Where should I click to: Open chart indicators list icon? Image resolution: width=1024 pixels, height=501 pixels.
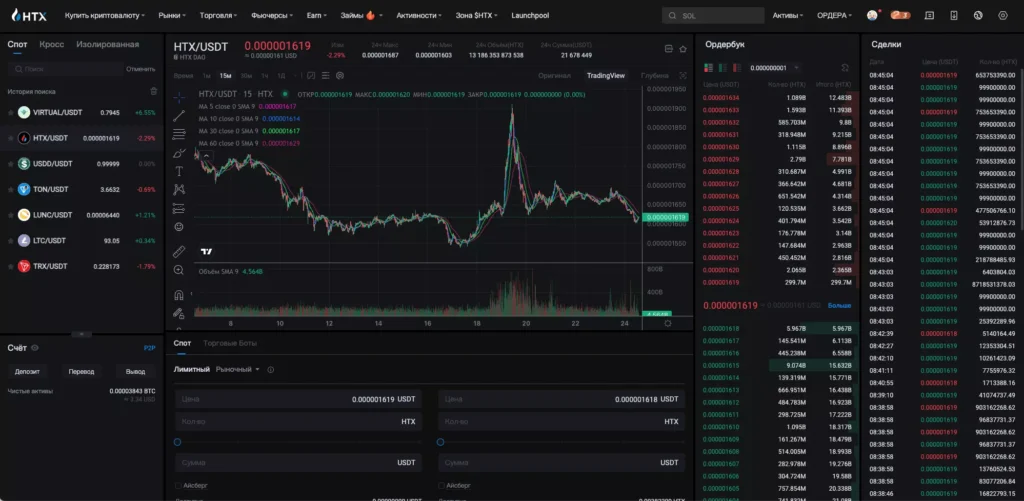point(325,76)
